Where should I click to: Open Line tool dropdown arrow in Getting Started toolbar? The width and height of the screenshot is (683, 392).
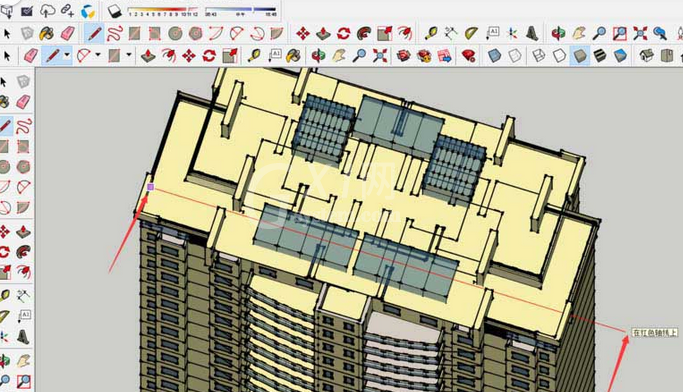67,55
